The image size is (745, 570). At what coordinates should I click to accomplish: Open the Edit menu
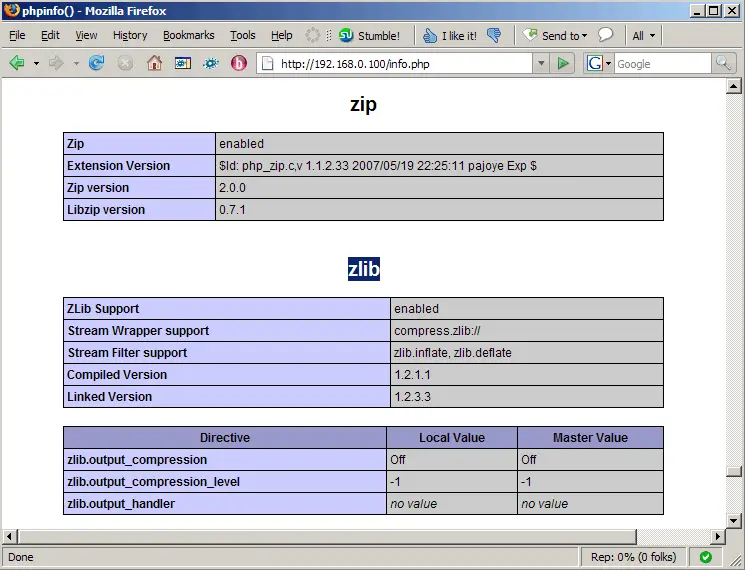(x=50, y=35)
